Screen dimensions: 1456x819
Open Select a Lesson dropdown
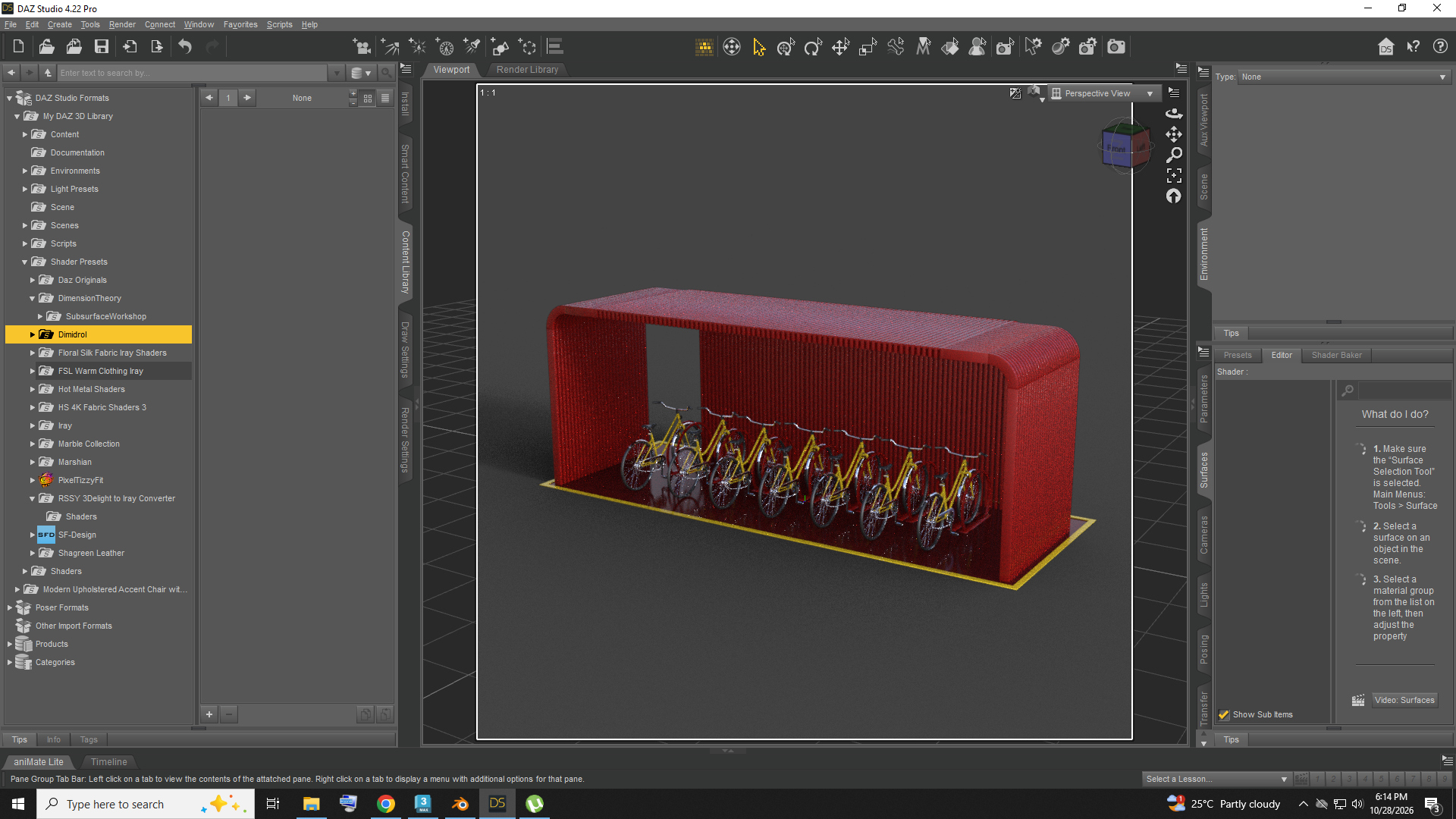point(1216,779)
